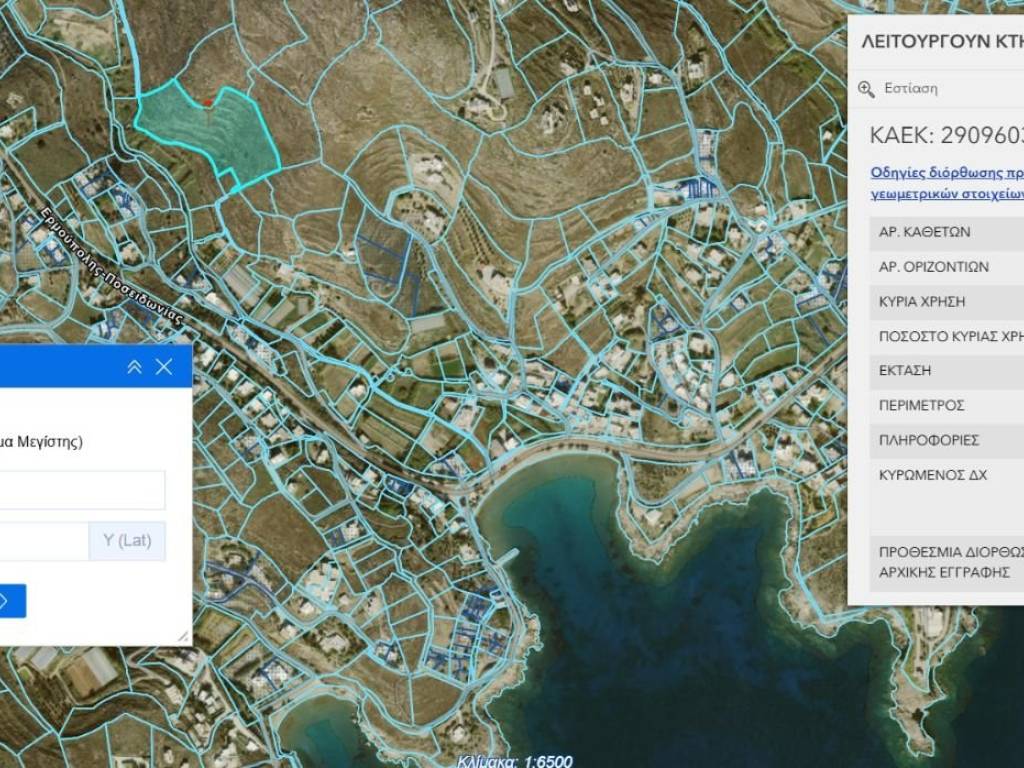Click the Κλίμακα 1:6500 scale indicator

click(517, 761)
